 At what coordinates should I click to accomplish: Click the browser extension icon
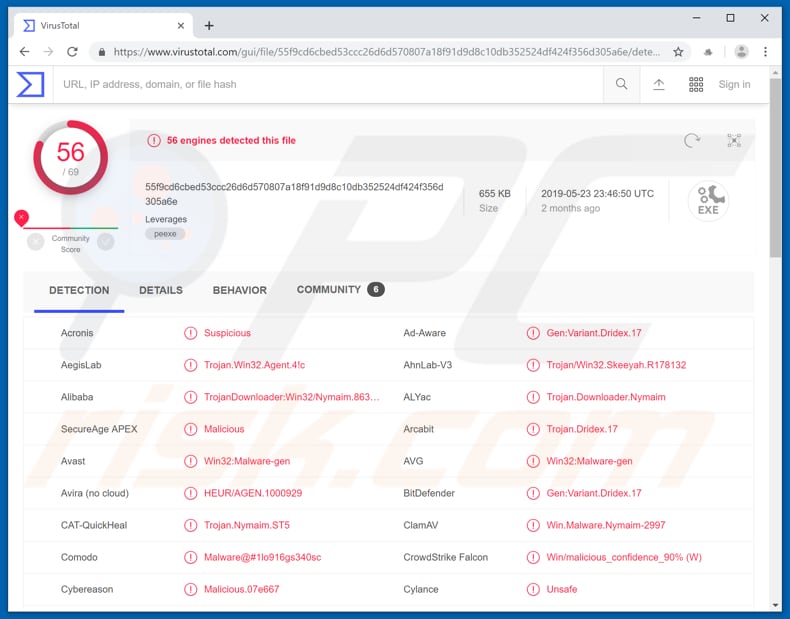[x=708, y=52]
